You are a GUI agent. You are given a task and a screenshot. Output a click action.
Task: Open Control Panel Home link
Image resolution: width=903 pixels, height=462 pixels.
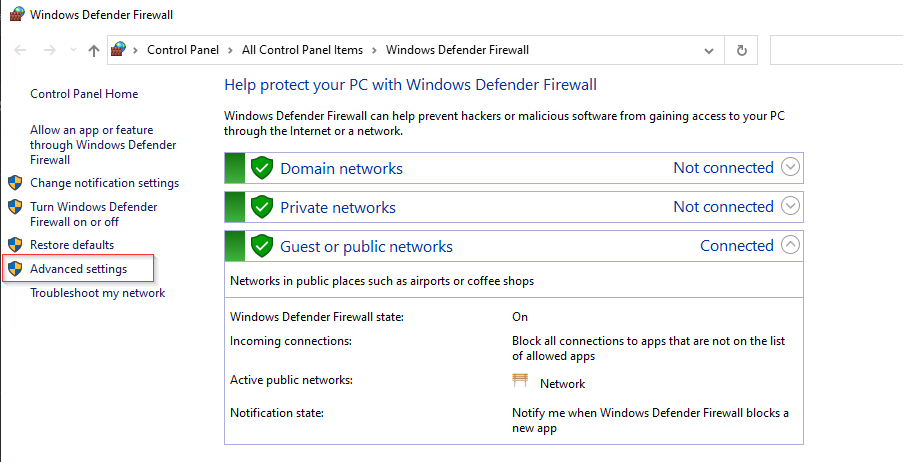84,94
